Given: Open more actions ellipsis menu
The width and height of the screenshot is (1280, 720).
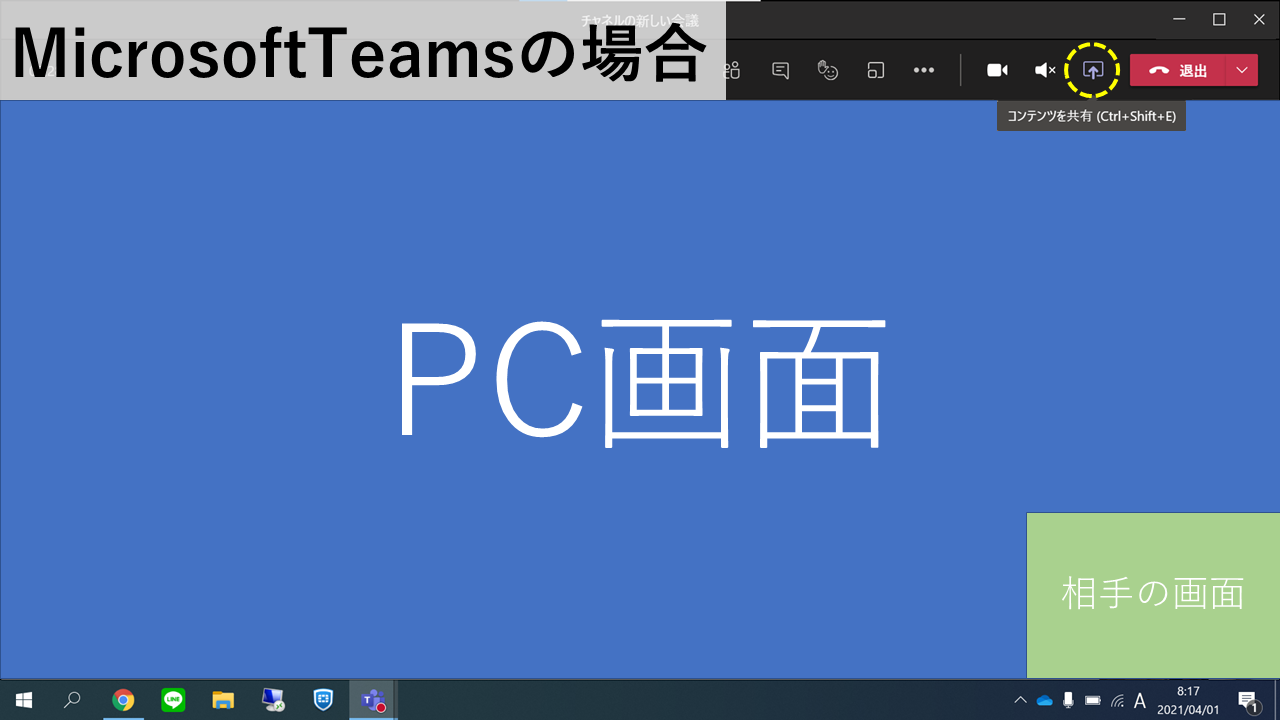Looking at the screenshot, I should pyautogui.click(x=924, y=70).
